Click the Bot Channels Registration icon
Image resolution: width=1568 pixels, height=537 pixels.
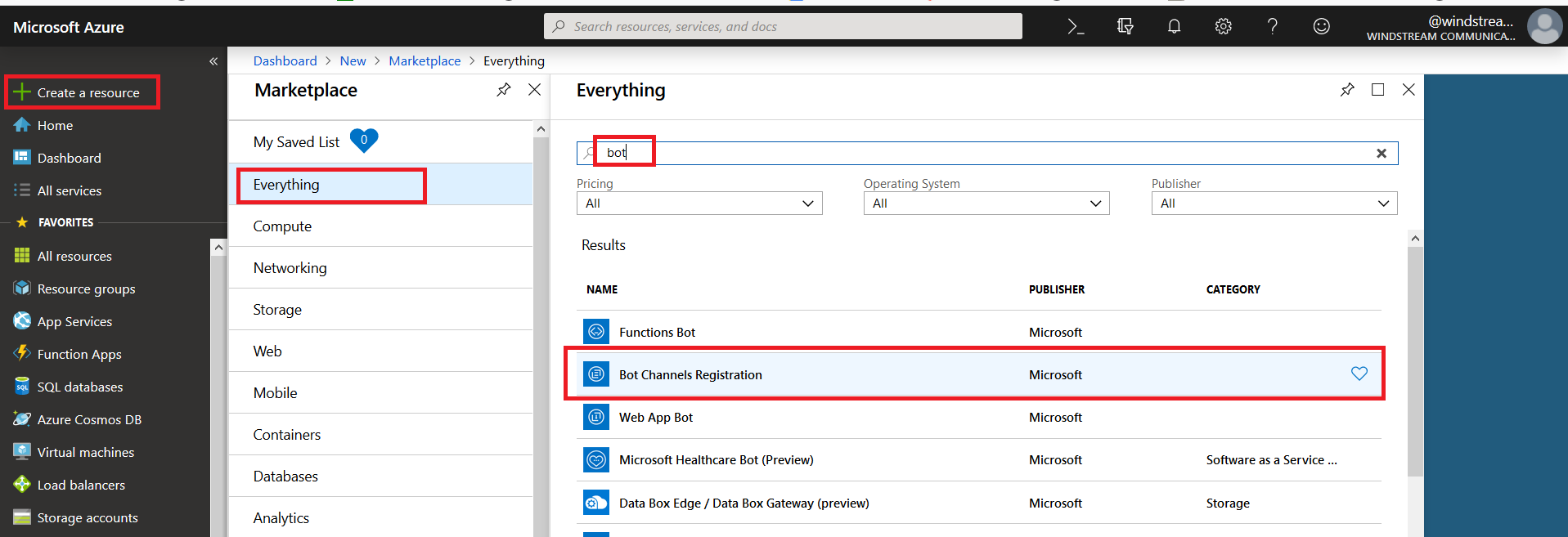[x=596, y=374]
